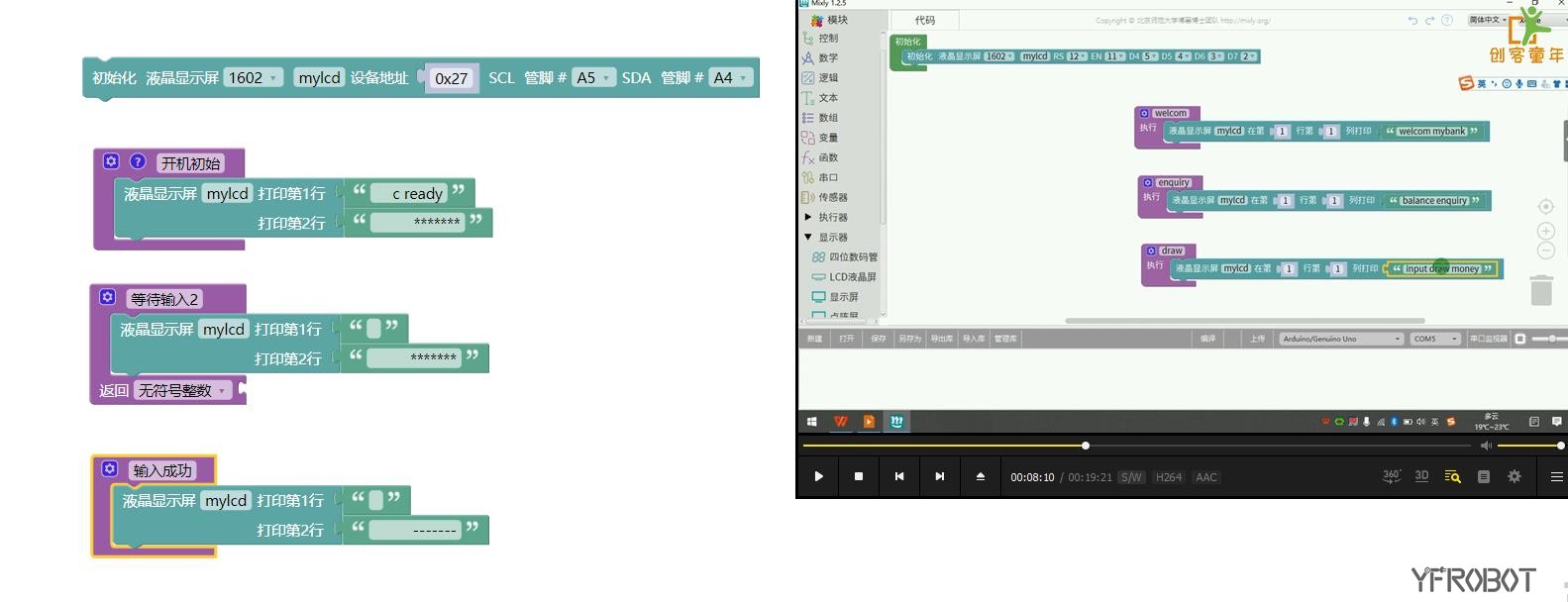
Task: Open the 无符号整数 return type dropdown
Action: (x=183, y=391)
